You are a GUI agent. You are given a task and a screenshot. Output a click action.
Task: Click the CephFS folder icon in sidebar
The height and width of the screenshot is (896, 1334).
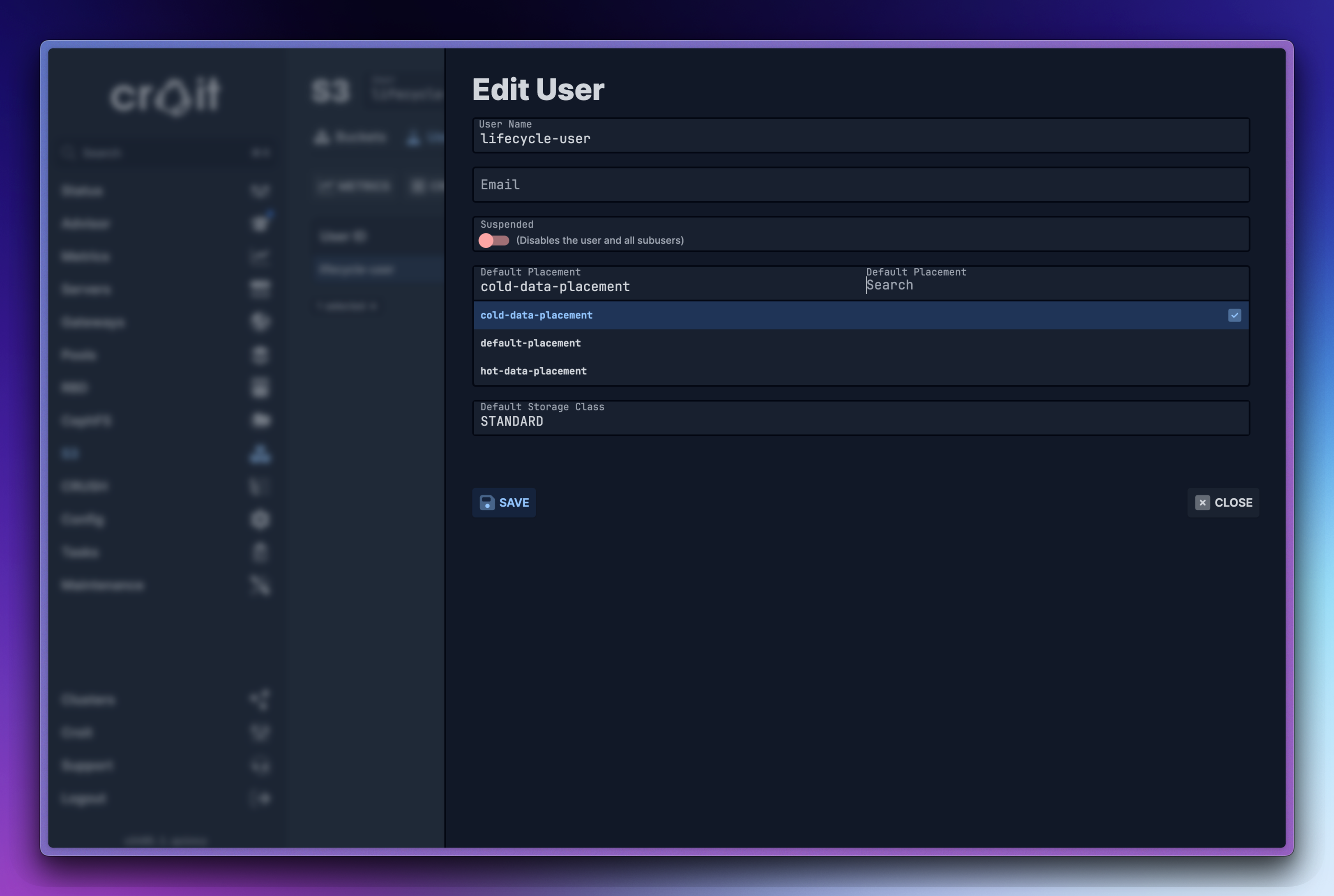tap(260, 421)
